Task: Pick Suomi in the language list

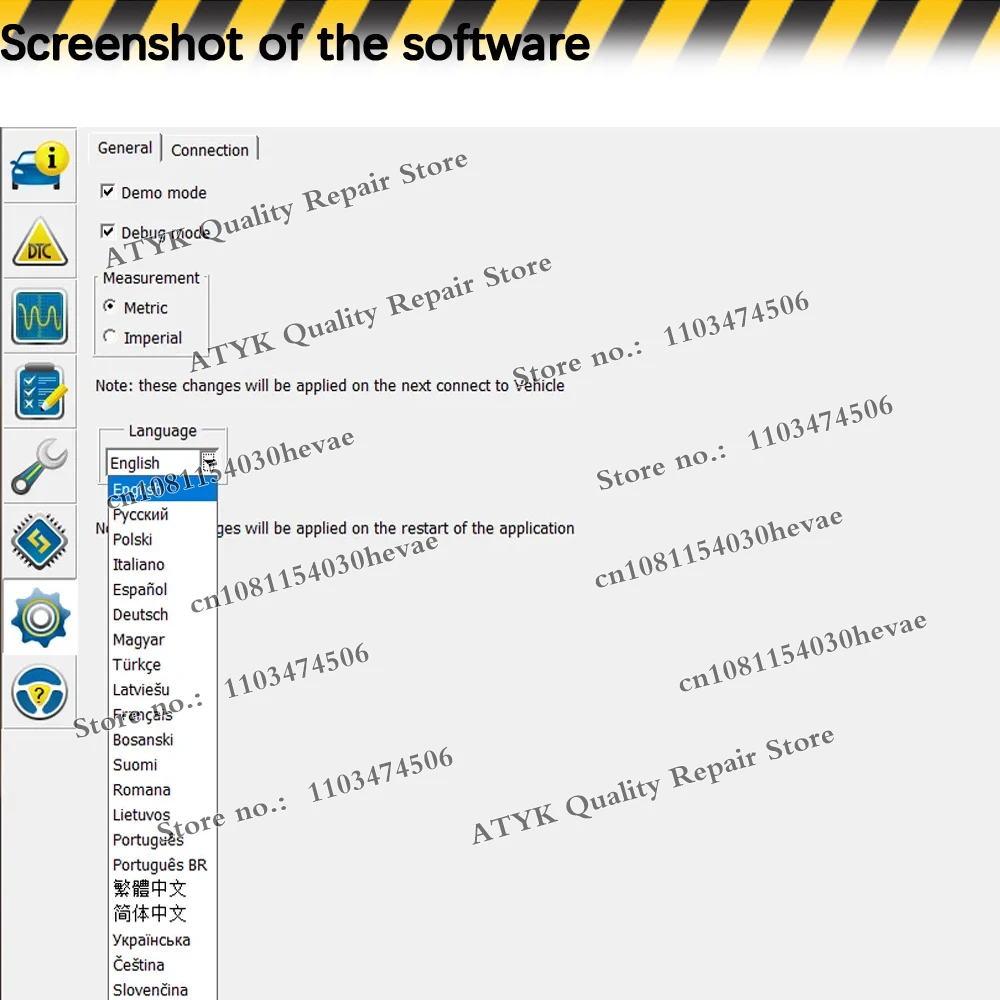Action: point(163,764)
